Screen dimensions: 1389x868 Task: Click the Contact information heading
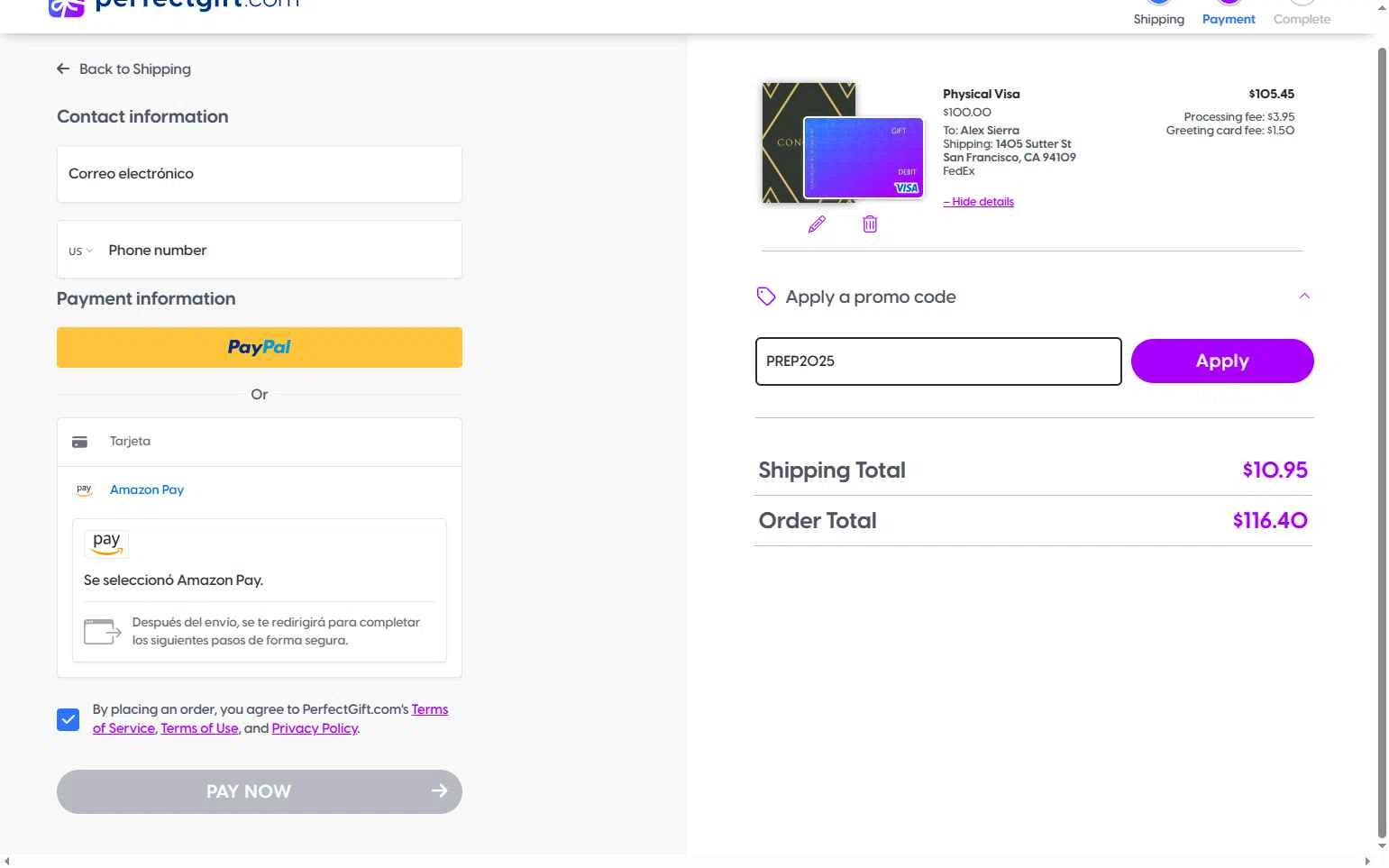(142, 116)
